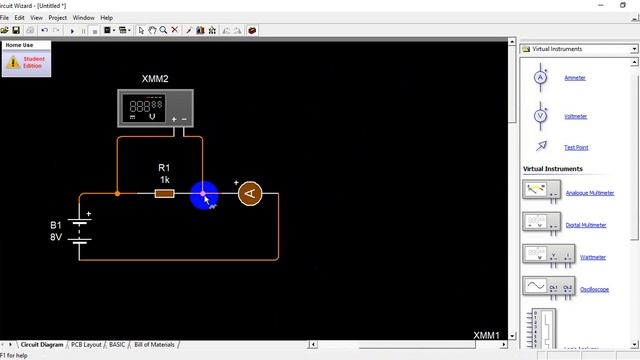This screenshot has height=360, width=640.
Task: Open the Help menu
Action: (107, 18)
